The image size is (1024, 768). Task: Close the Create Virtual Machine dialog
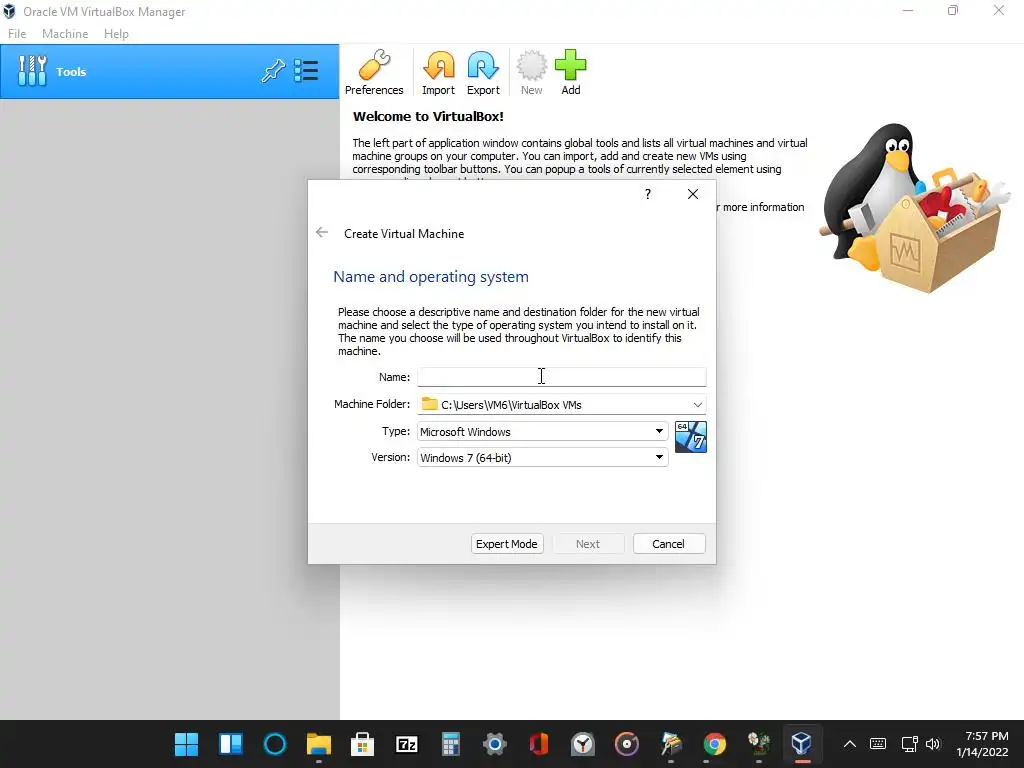click(693, 194)
